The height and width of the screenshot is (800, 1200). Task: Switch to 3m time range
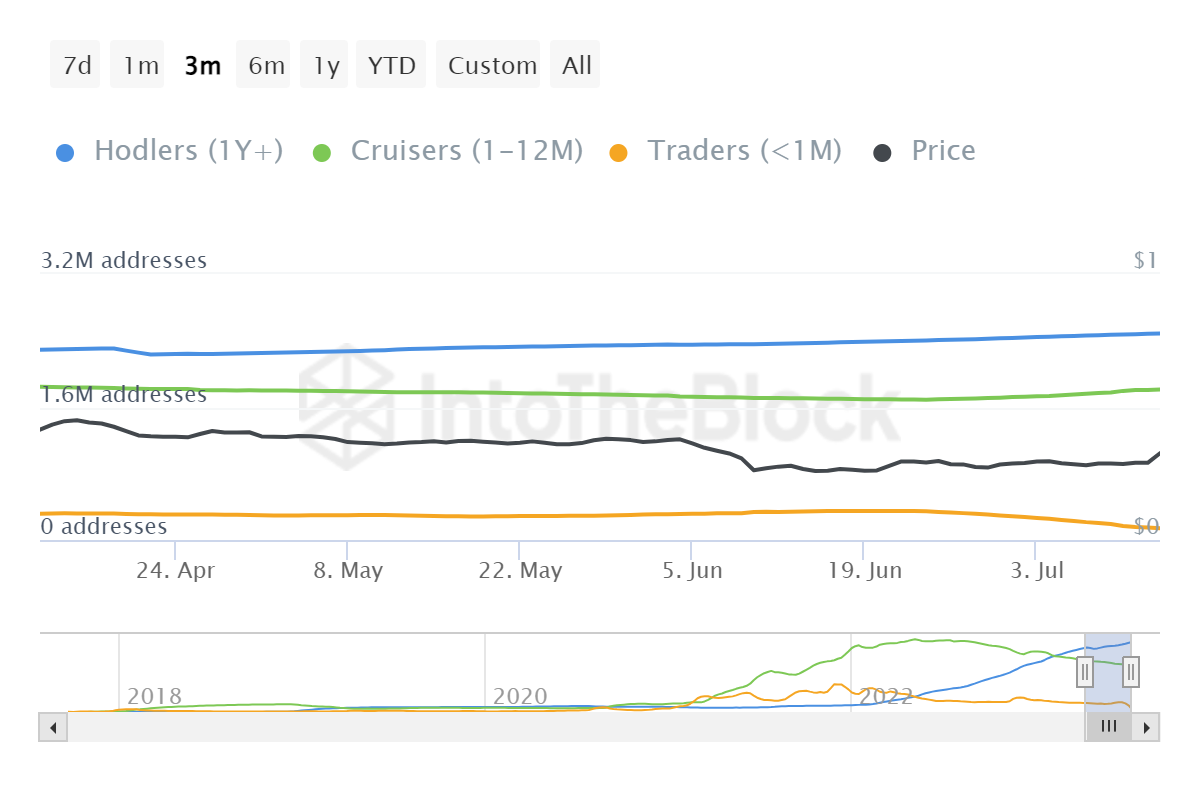pyautogui.click(x=203, y=66)
